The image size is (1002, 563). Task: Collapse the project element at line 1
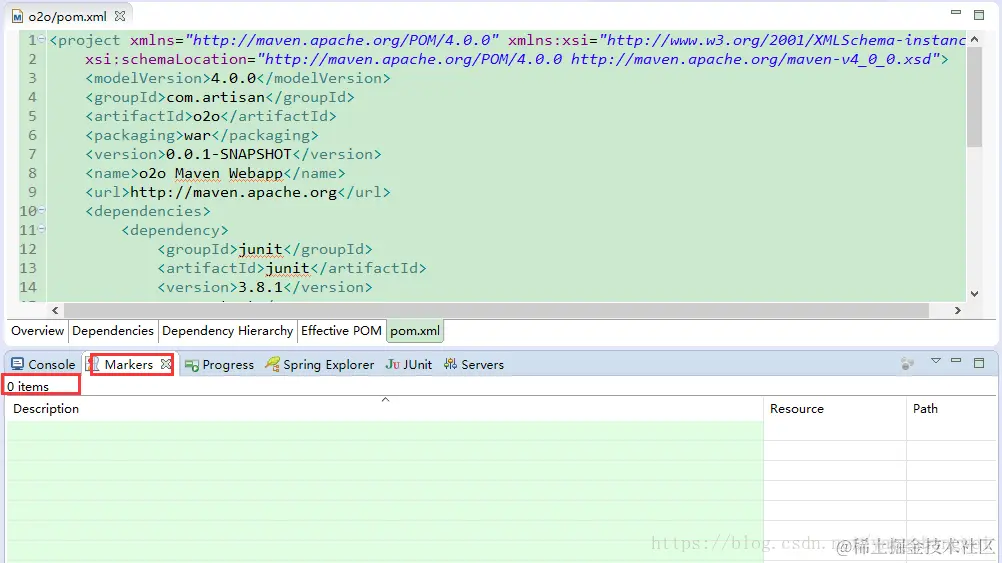[42, 40]
